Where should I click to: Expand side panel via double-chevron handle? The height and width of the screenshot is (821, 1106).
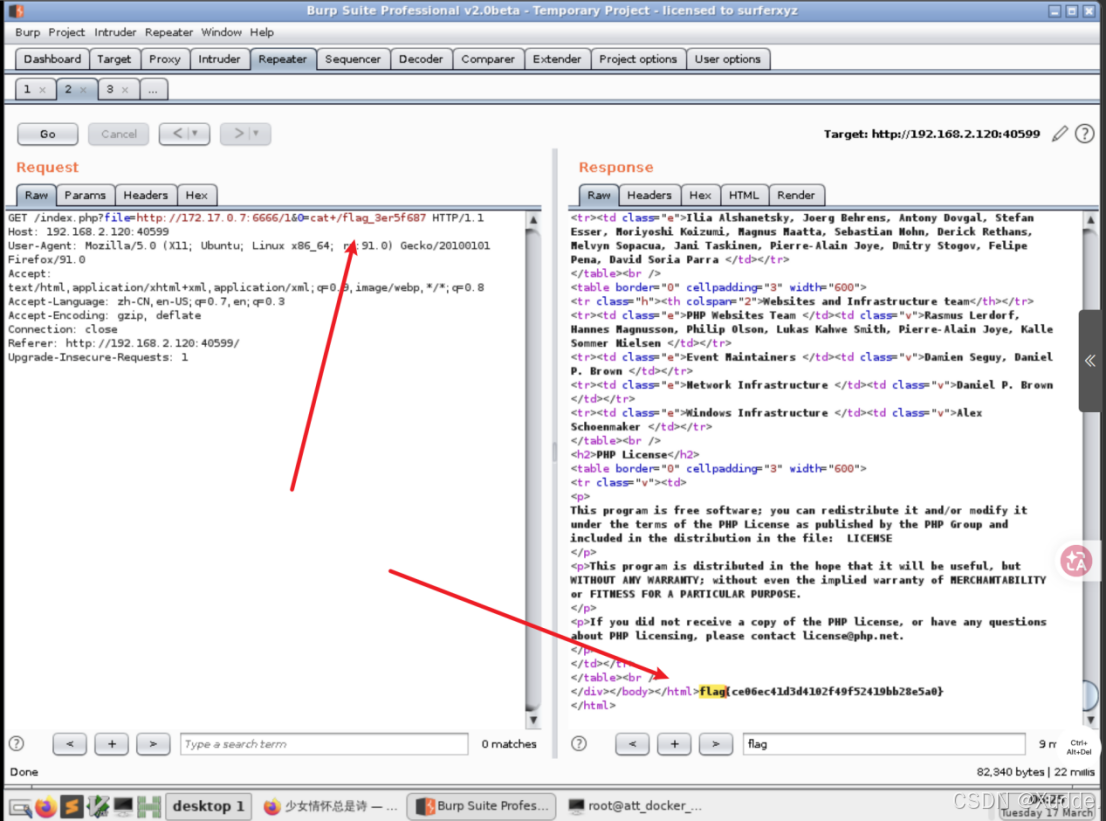click(1090, 360)
